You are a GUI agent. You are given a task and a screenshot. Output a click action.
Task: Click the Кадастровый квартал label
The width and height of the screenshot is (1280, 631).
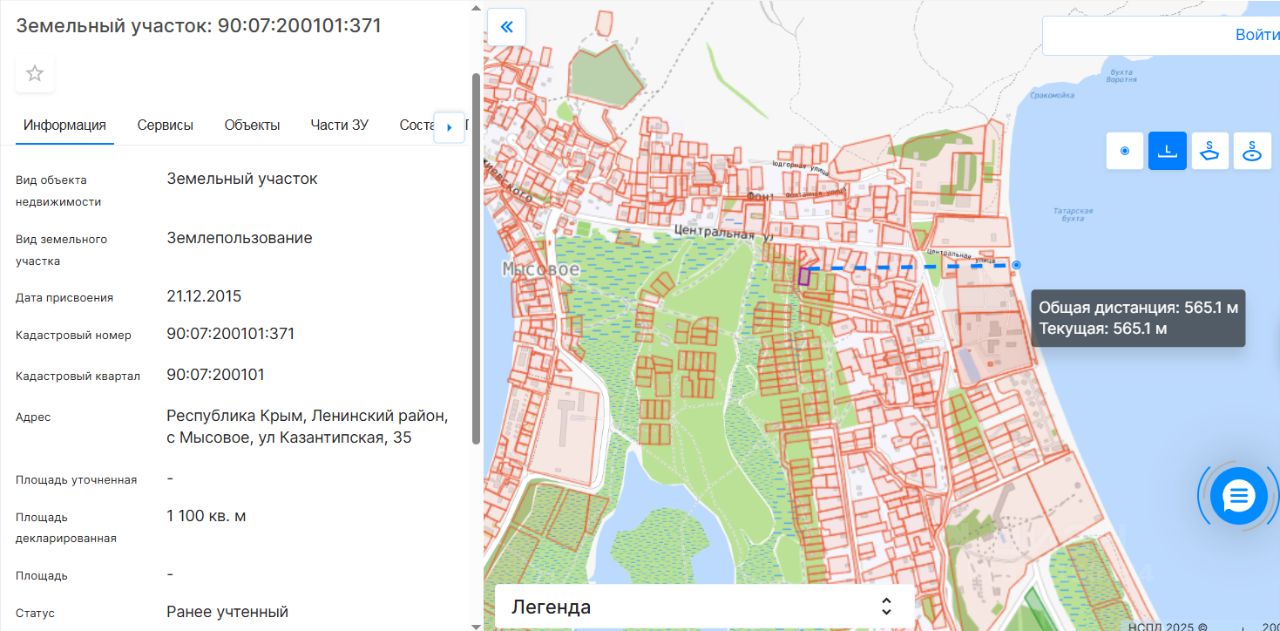point(78,376)
